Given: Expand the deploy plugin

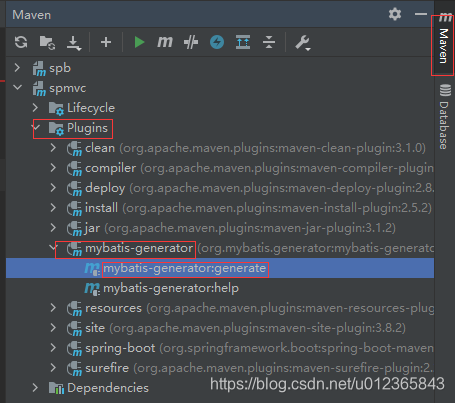Looking at the screenshot, I should [53, 188].
